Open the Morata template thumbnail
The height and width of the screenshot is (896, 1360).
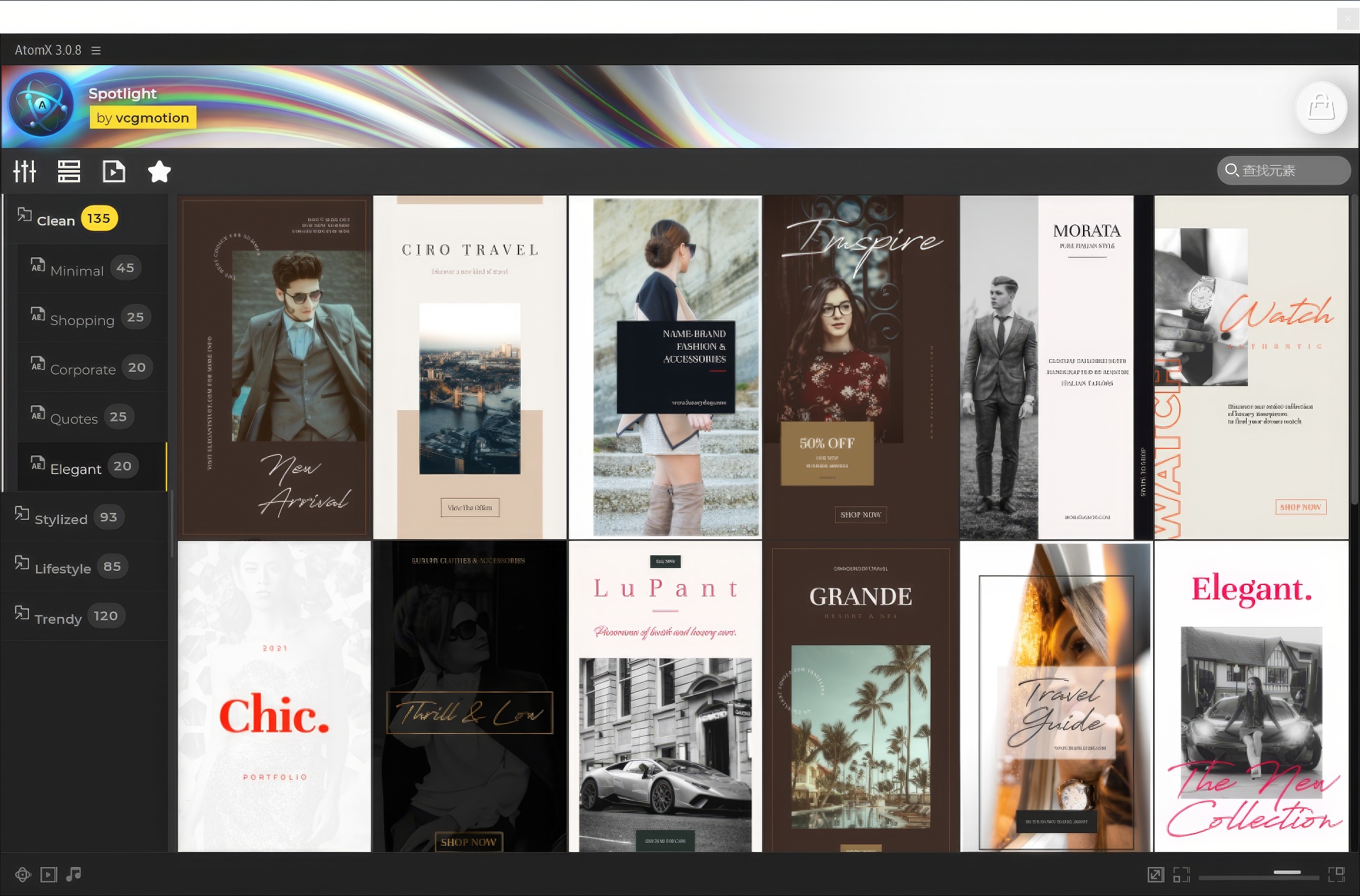tap(1056, 367)
